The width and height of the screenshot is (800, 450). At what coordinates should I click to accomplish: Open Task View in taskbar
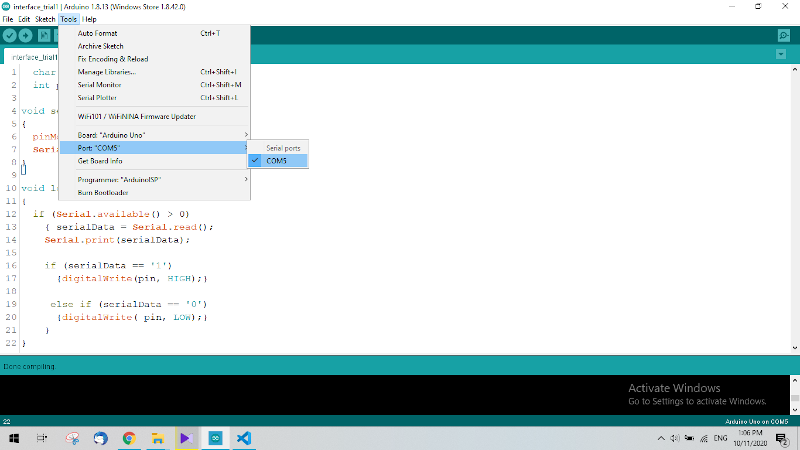pos(42,438)
